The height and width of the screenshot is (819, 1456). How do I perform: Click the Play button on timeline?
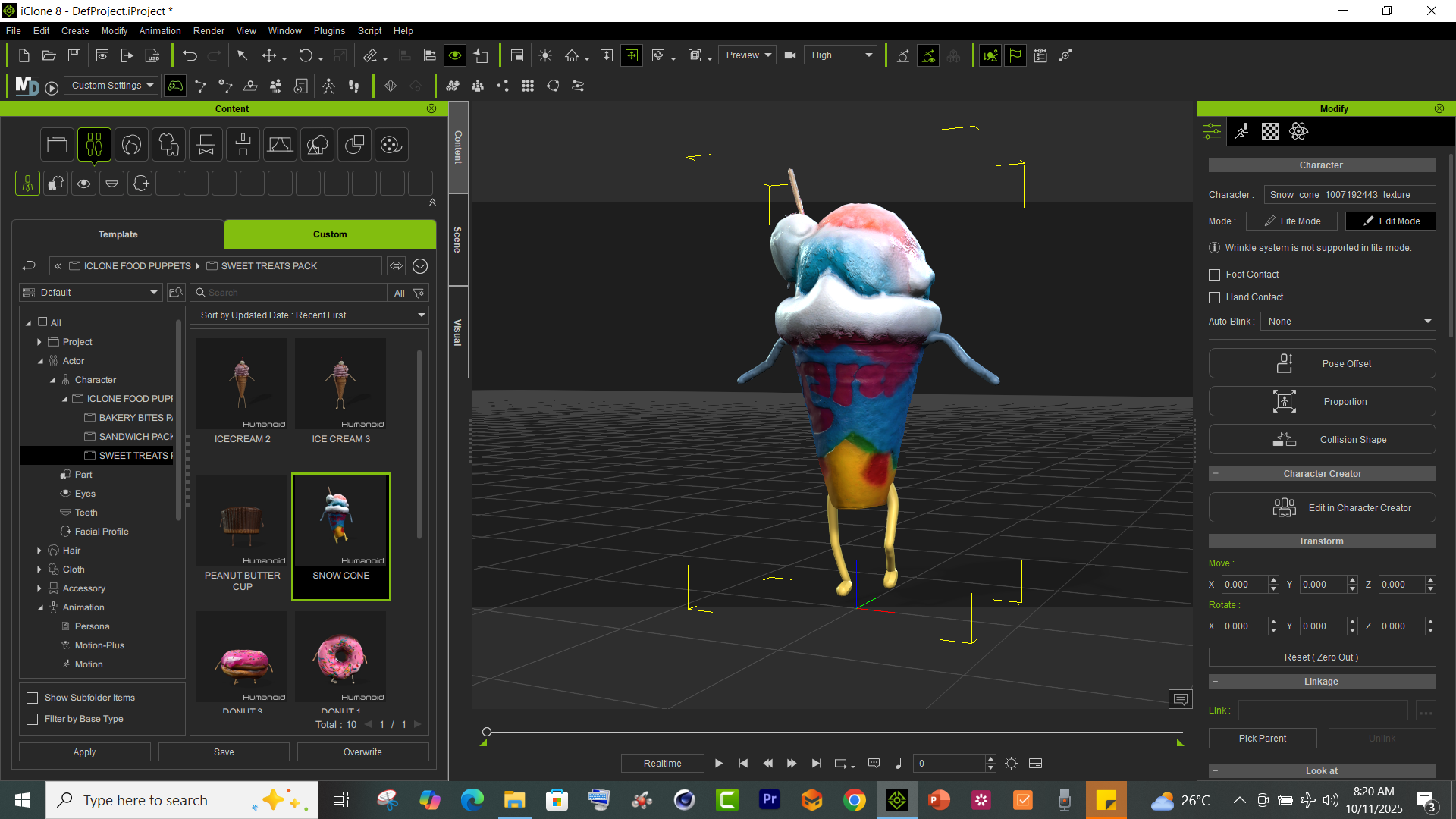click(x=719, y=764)
